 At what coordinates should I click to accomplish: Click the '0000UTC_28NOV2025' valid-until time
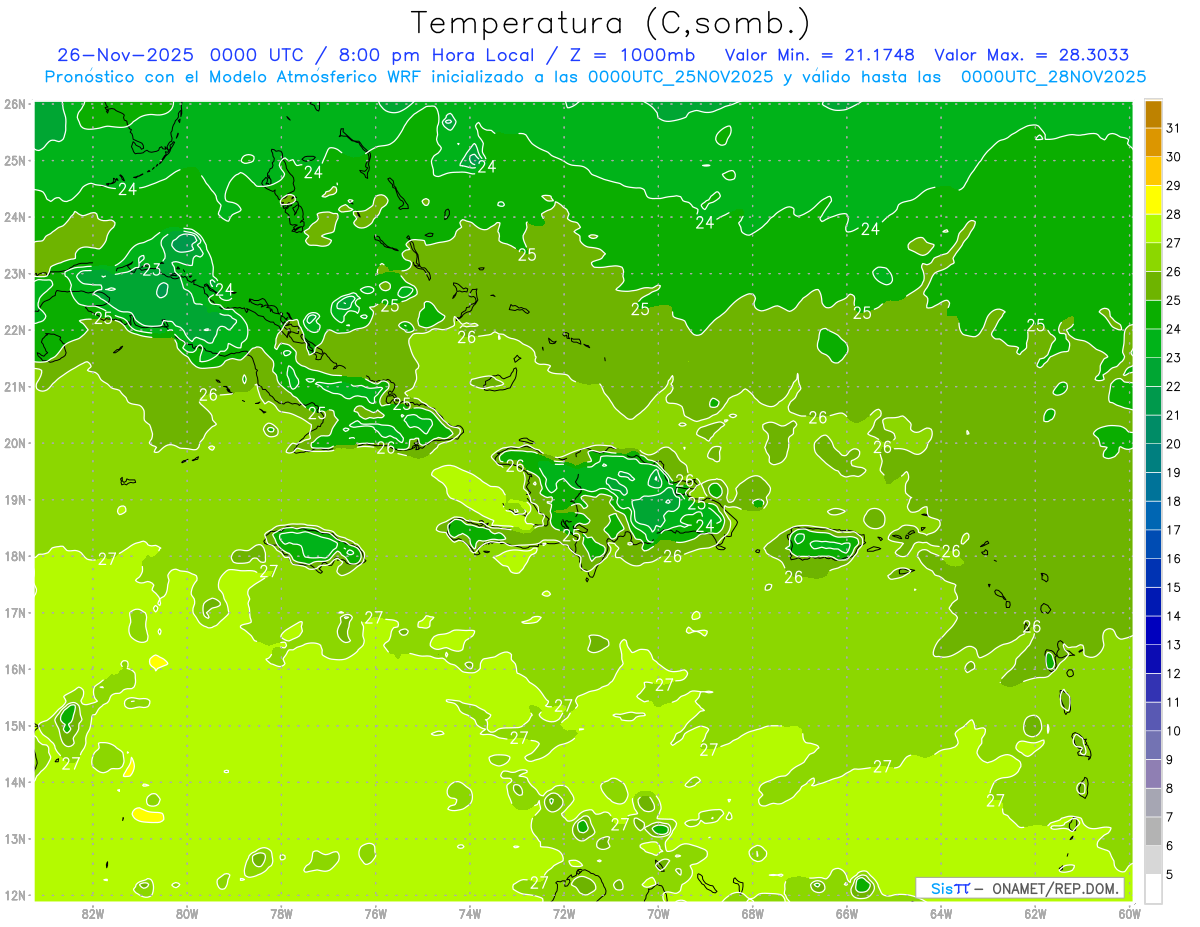pyautogui.click(x=1054, y=77)
